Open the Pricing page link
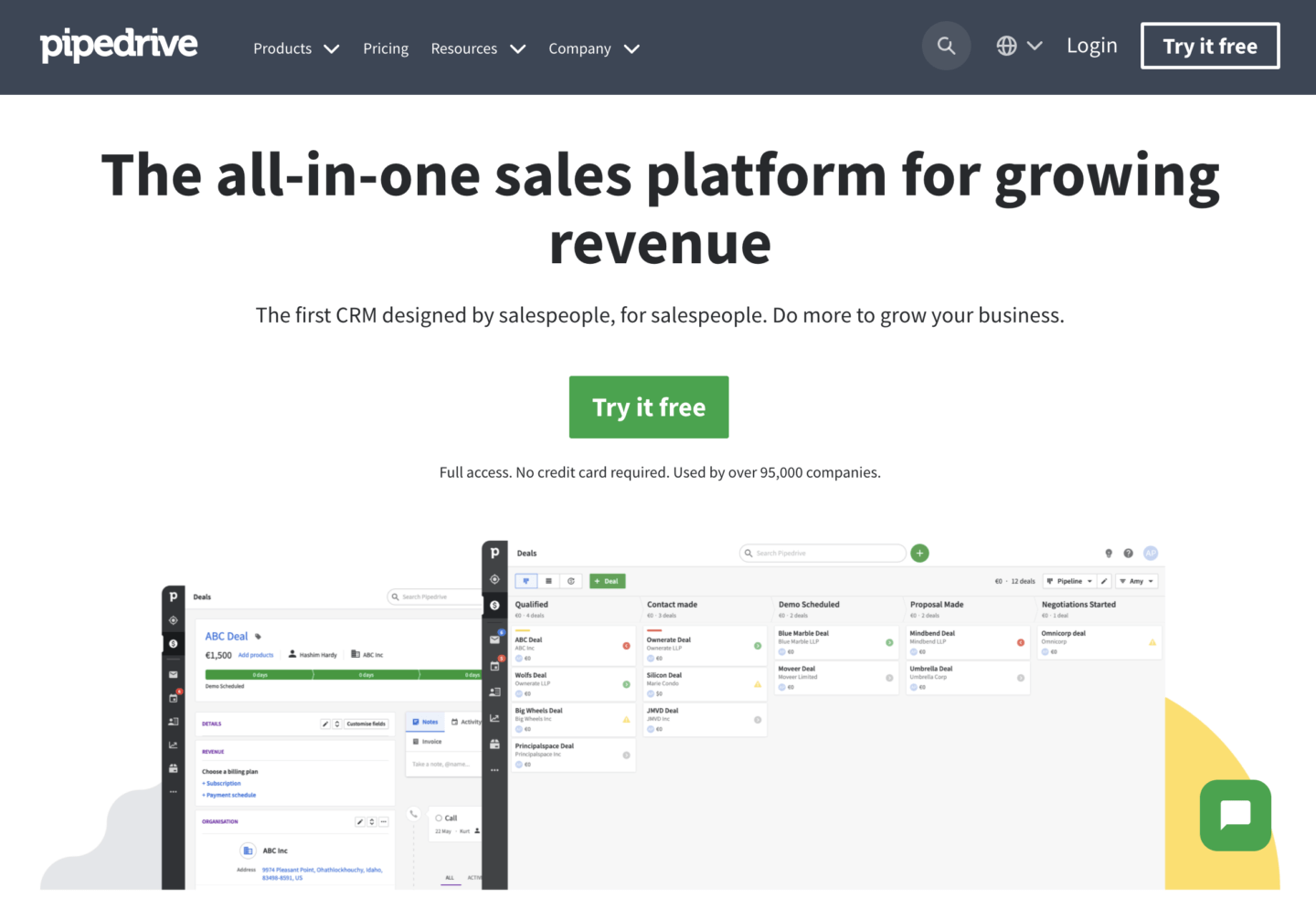The width and height of the screenshot is (1316, 898). (386, 48)
